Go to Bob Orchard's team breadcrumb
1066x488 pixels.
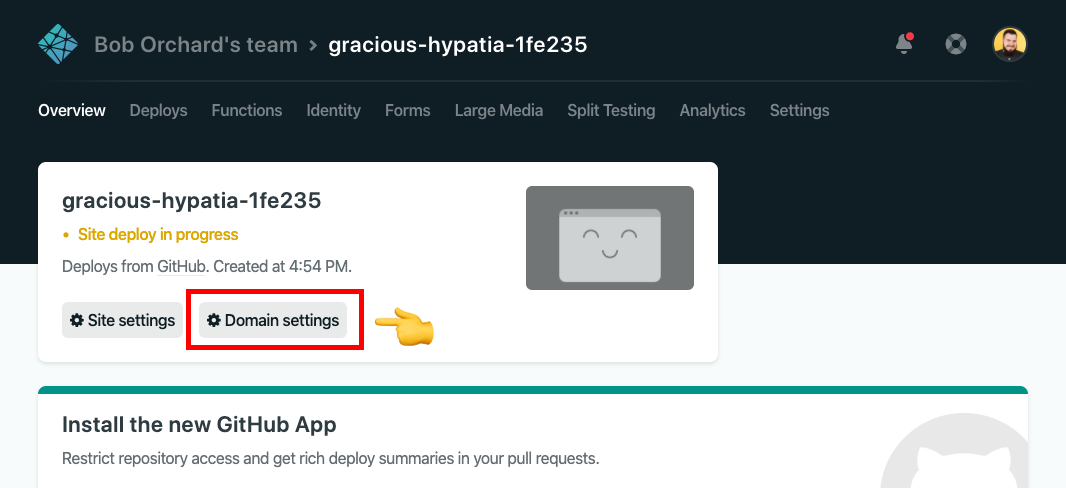[196, 45]
